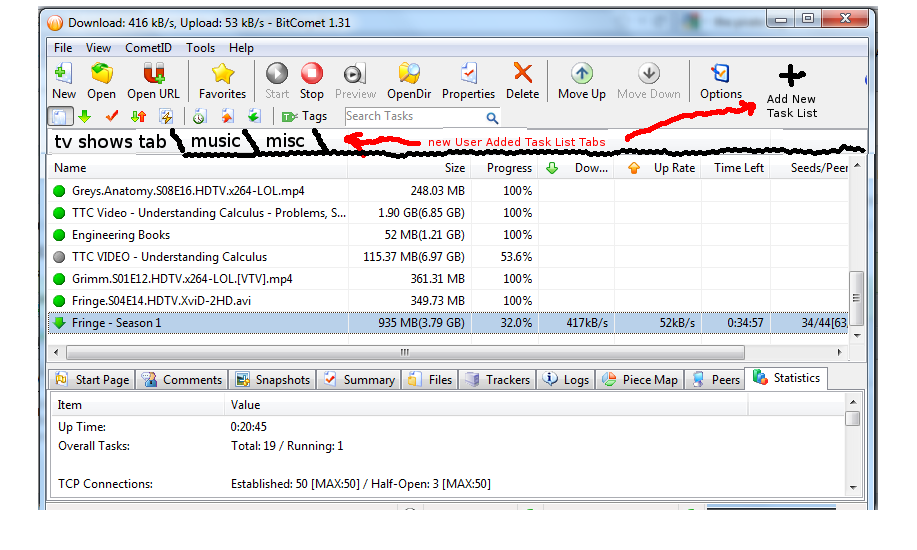Open the View menu
The width and height of the screenshot is (917, 550).
(x=98, y=48)
